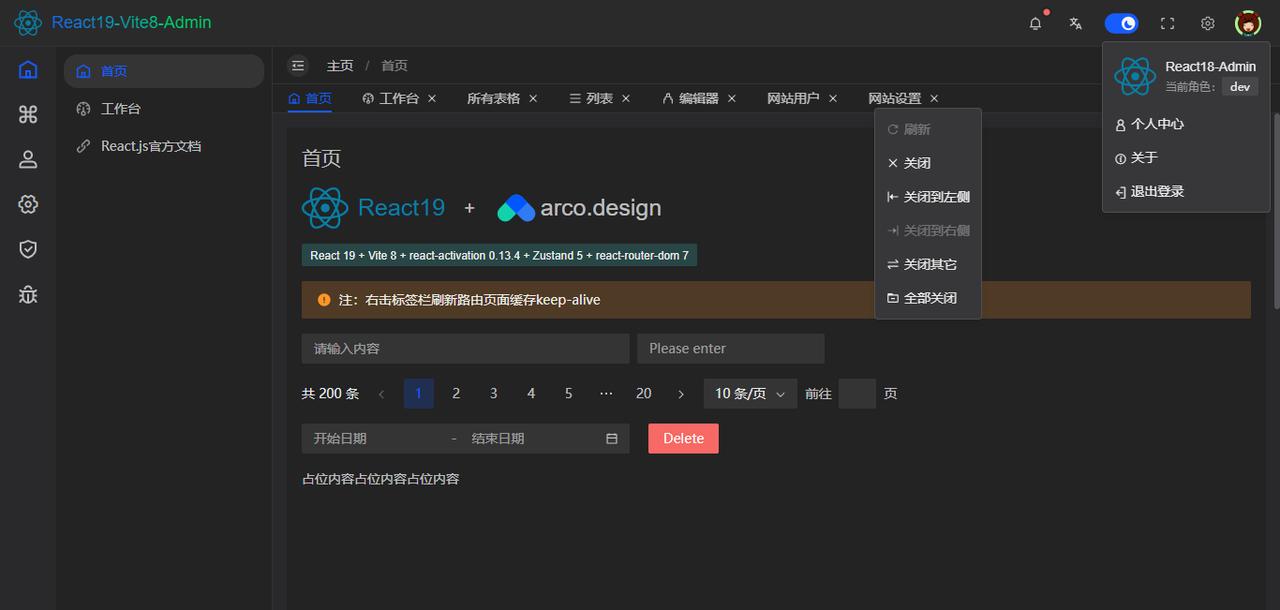Enter fullscreen mode via header icon
The width and height of the screenshot is (1280, 610).
(x=1167, y=23)
